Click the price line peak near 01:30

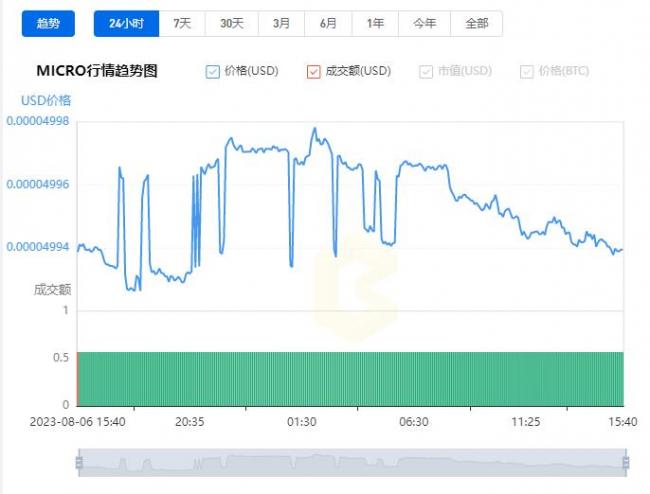[315, 128]
